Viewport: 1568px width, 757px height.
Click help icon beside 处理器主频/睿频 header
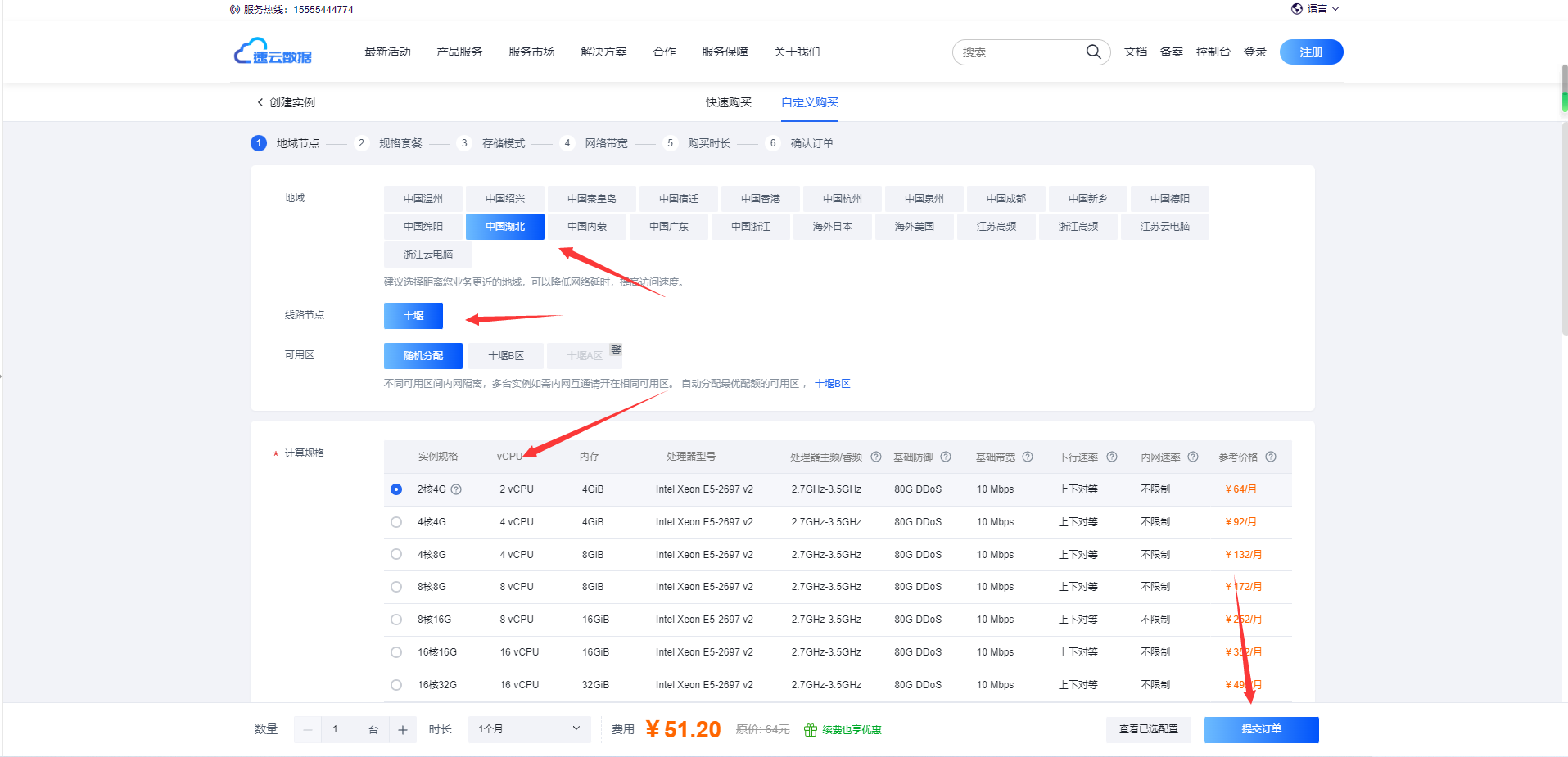click(875, 457)
